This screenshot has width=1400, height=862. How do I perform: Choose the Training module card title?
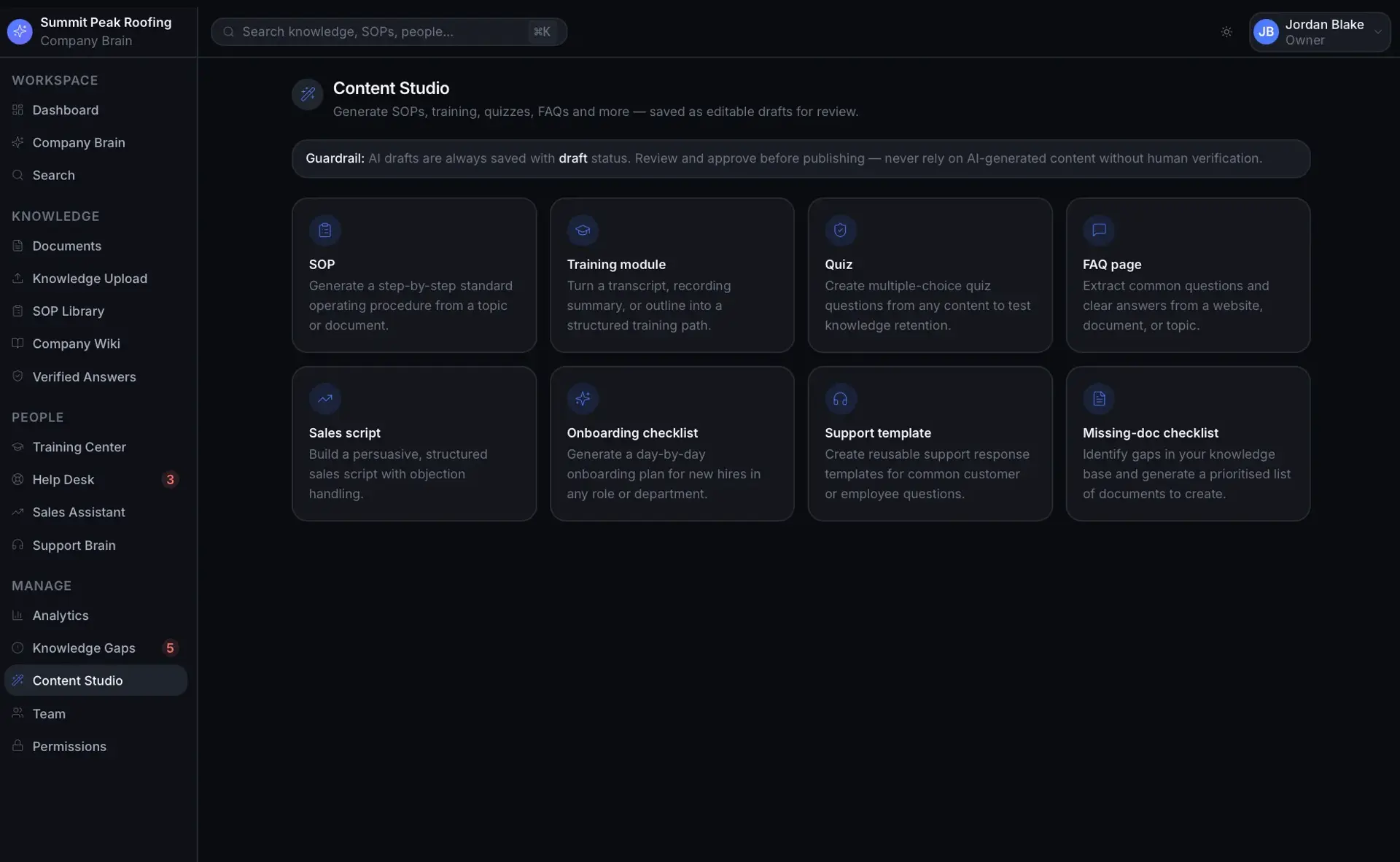pyautogui.click(x=616, y=264)
